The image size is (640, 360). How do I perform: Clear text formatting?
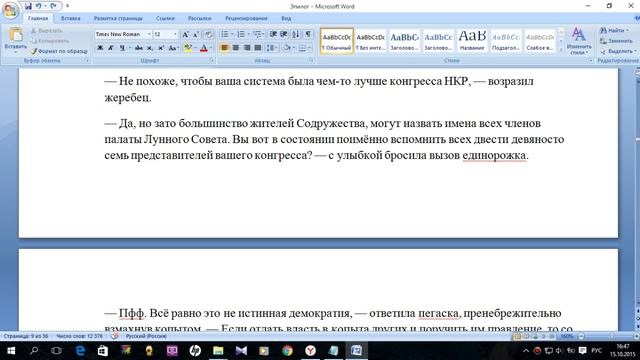(208, 34)
